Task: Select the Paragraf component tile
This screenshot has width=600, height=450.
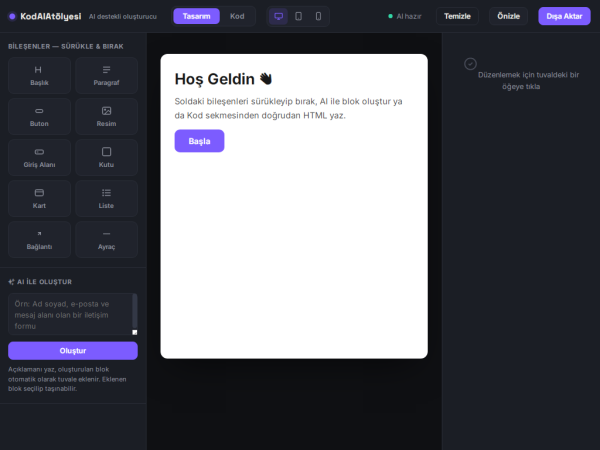Action: [106, 75]
